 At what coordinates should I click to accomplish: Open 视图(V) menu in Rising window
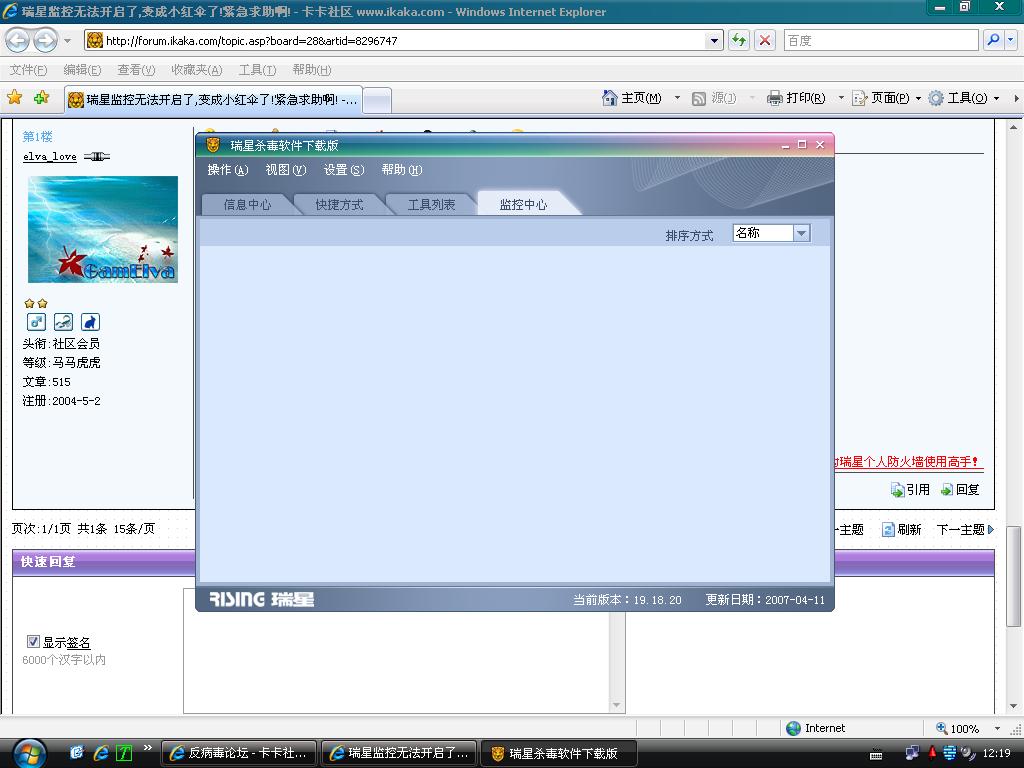click(285, 170)
